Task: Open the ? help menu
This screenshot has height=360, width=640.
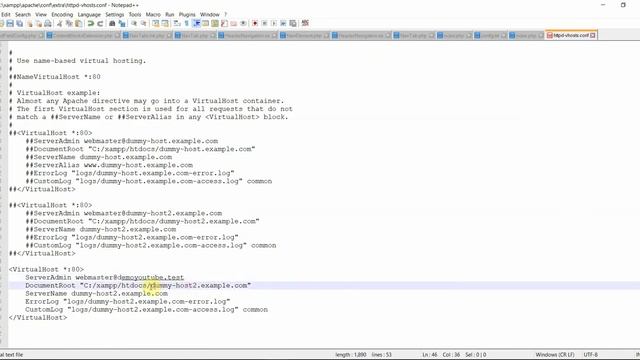Action: coord(225,14)
